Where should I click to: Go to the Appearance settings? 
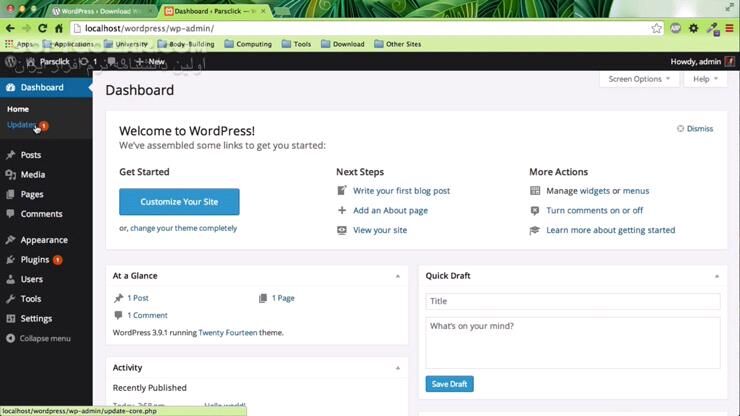(43, 240)
